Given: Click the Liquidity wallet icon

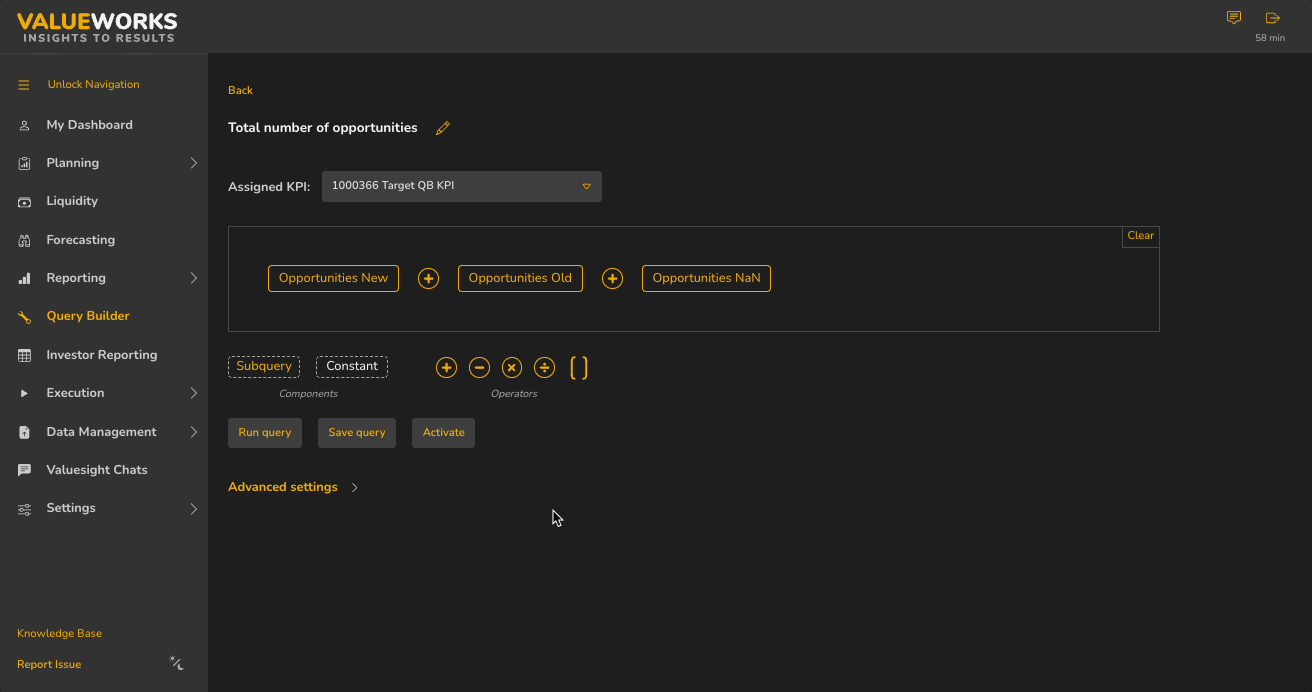Looking at the screenshot, I should pos(25,202).
